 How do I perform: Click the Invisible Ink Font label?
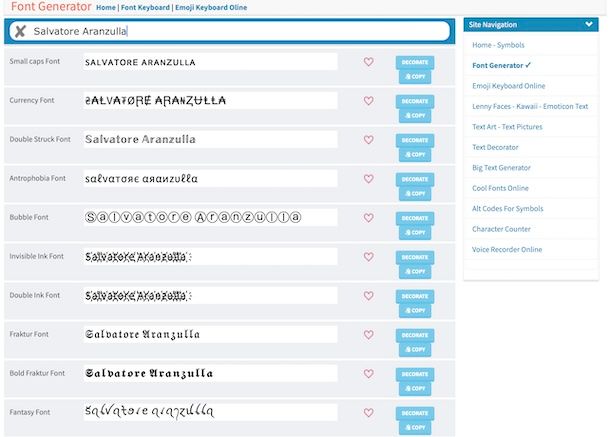pyautogui.click(x=37, y=256)
